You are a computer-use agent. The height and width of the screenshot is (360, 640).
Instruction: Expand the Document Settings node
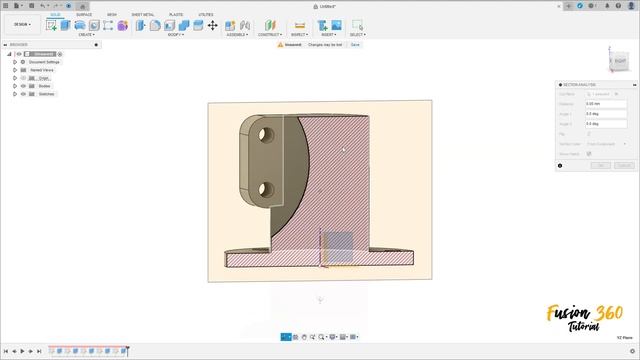(x=15, y=62)
